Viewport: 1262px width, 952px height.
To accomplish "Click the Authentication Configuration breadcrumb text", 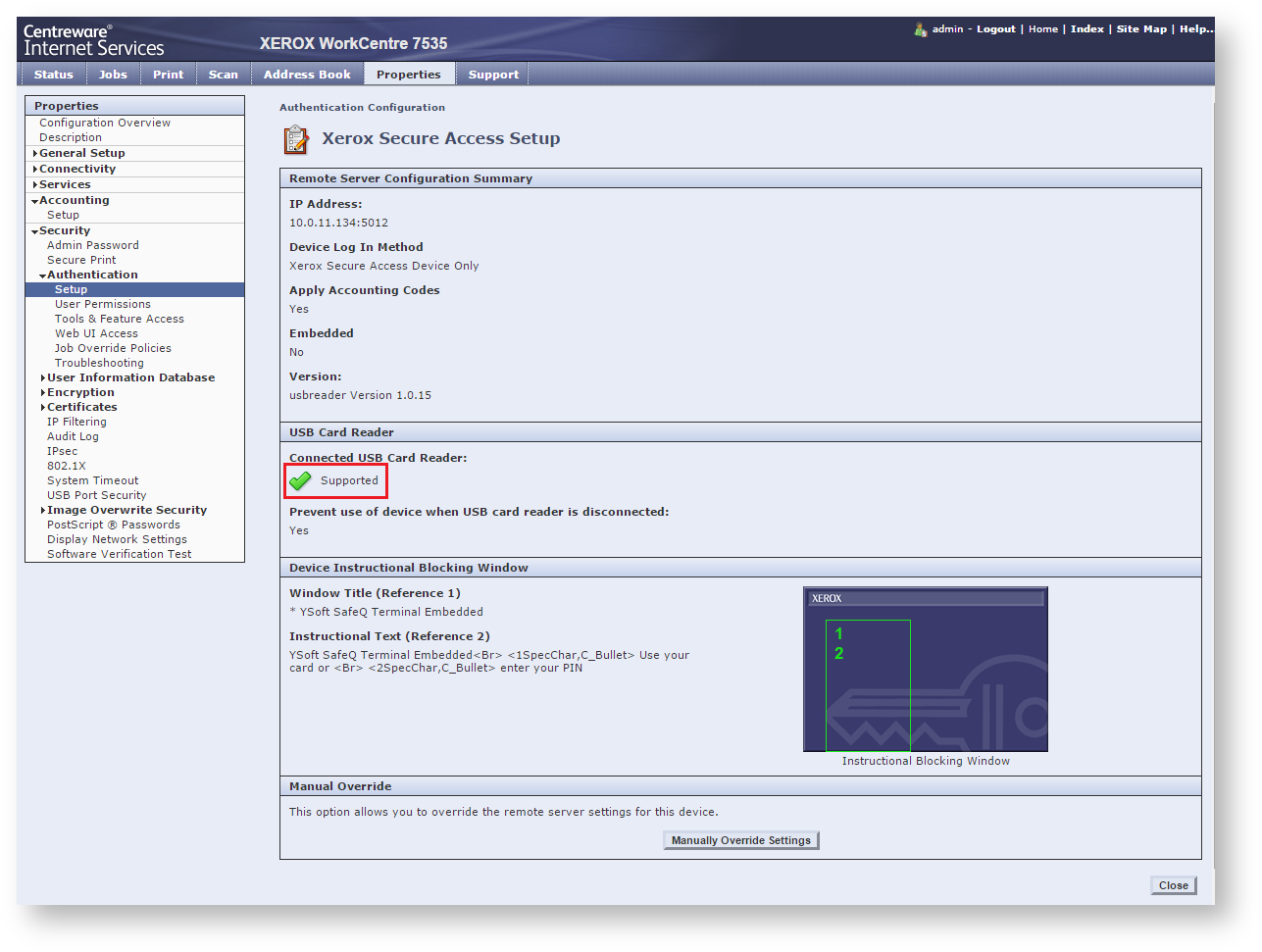I will pyautogui.click(x=362, y=108).
